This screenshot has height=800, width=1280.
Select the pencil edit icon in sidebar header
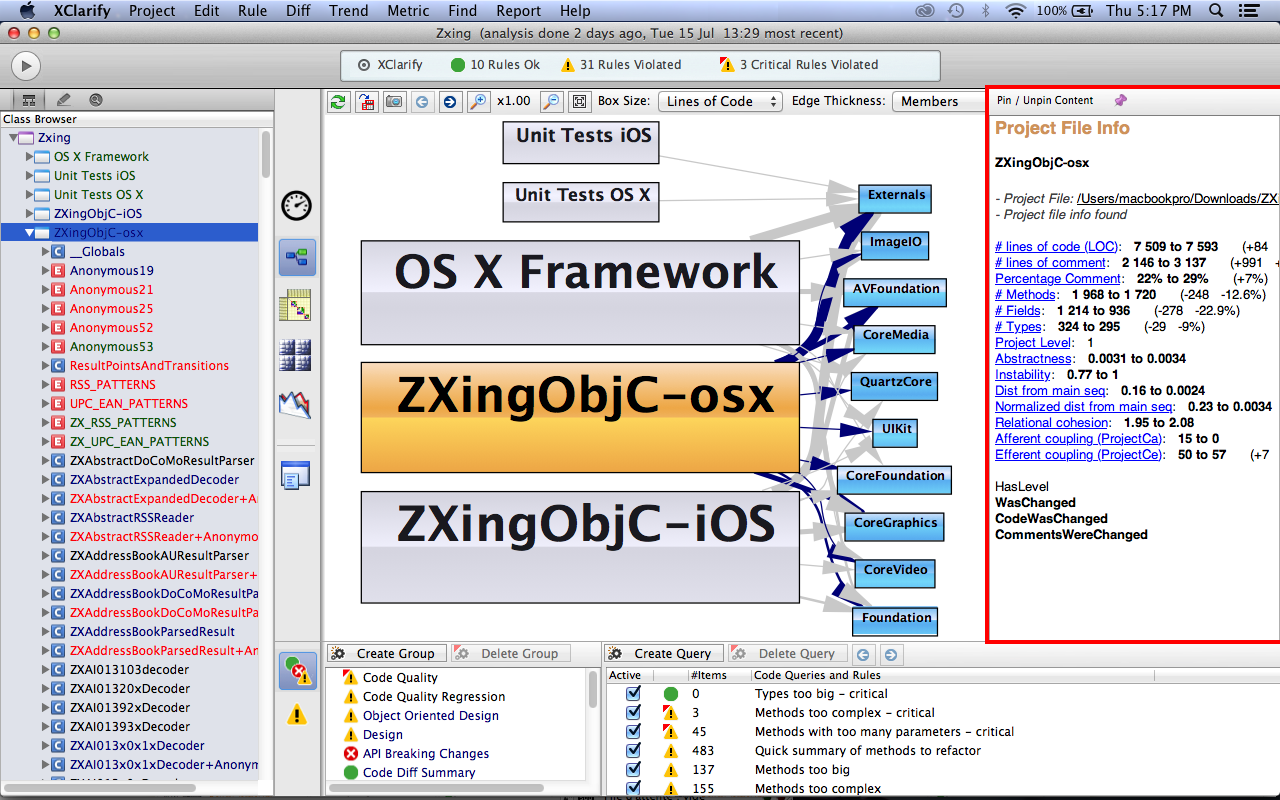click(64, 100)
